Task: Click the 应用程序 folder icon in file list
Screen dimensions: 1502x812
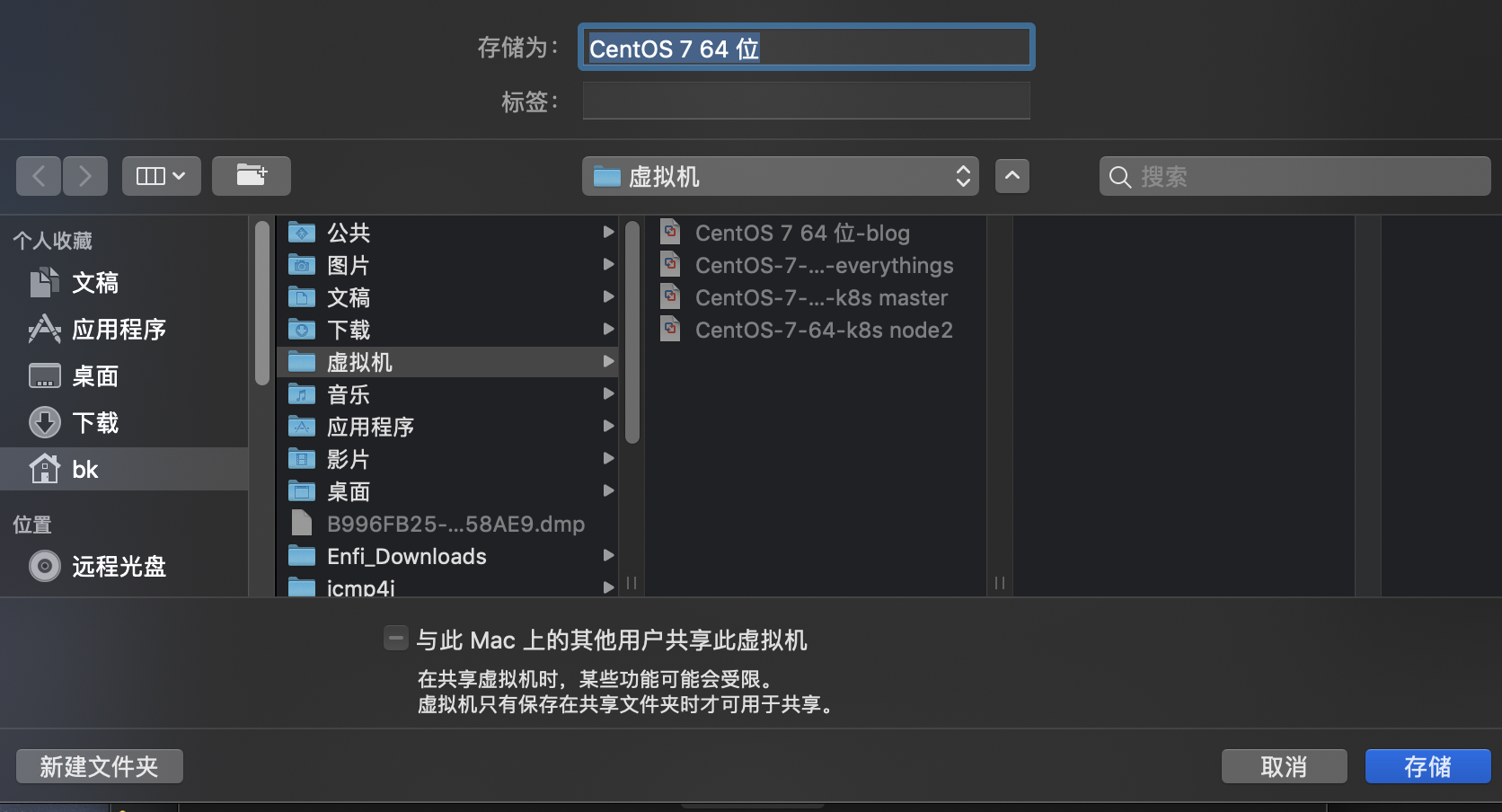Action: 302,427
